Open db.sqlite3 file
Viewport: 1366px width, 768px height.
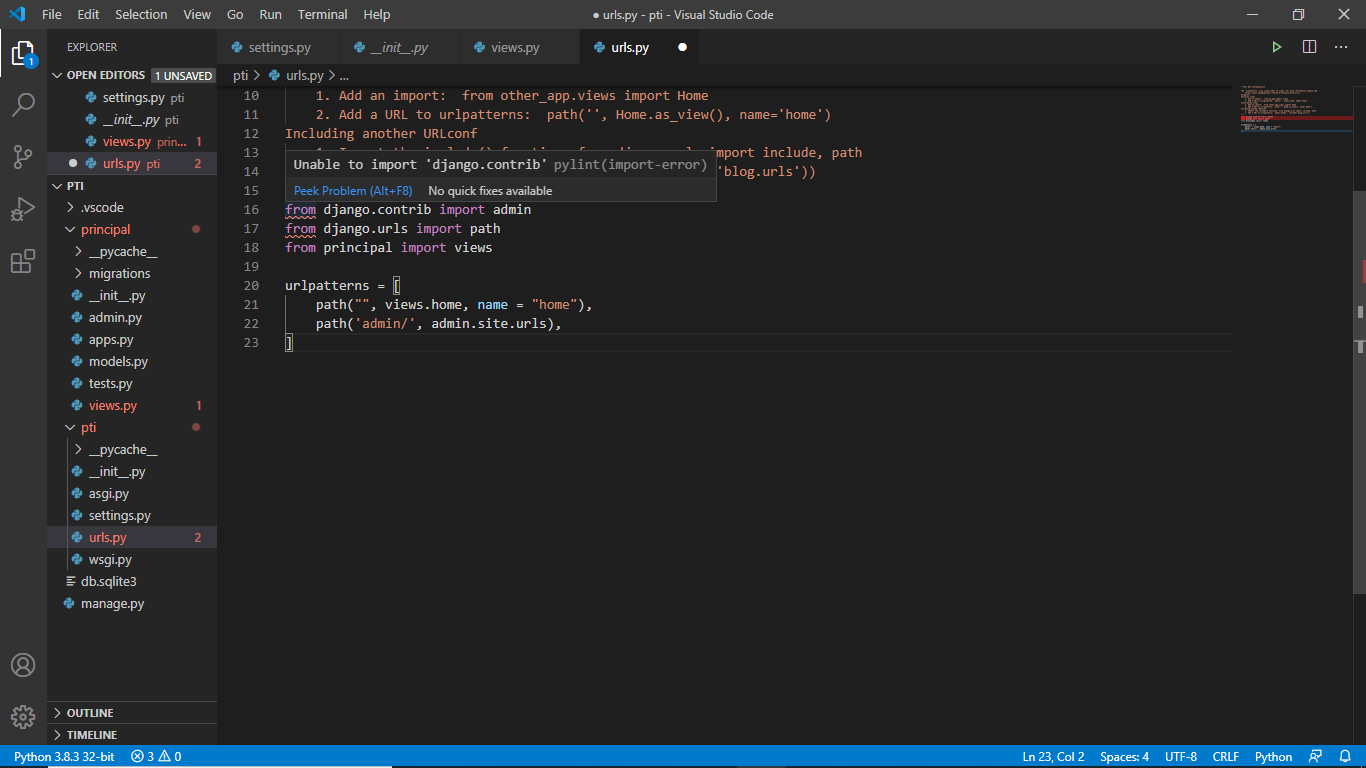coord(108,581)
